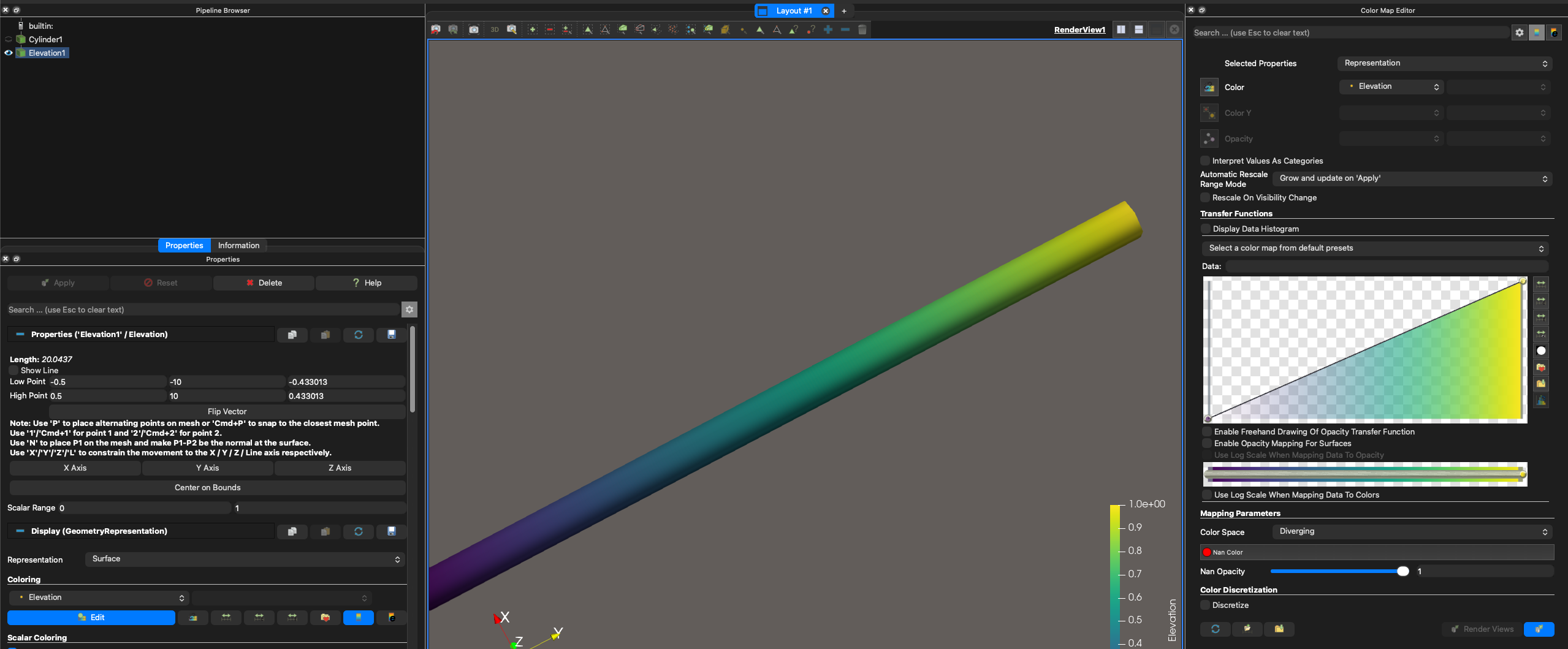
Task: Open the camera undo icon
Action: pyautogui.click(x=435, y=29)
